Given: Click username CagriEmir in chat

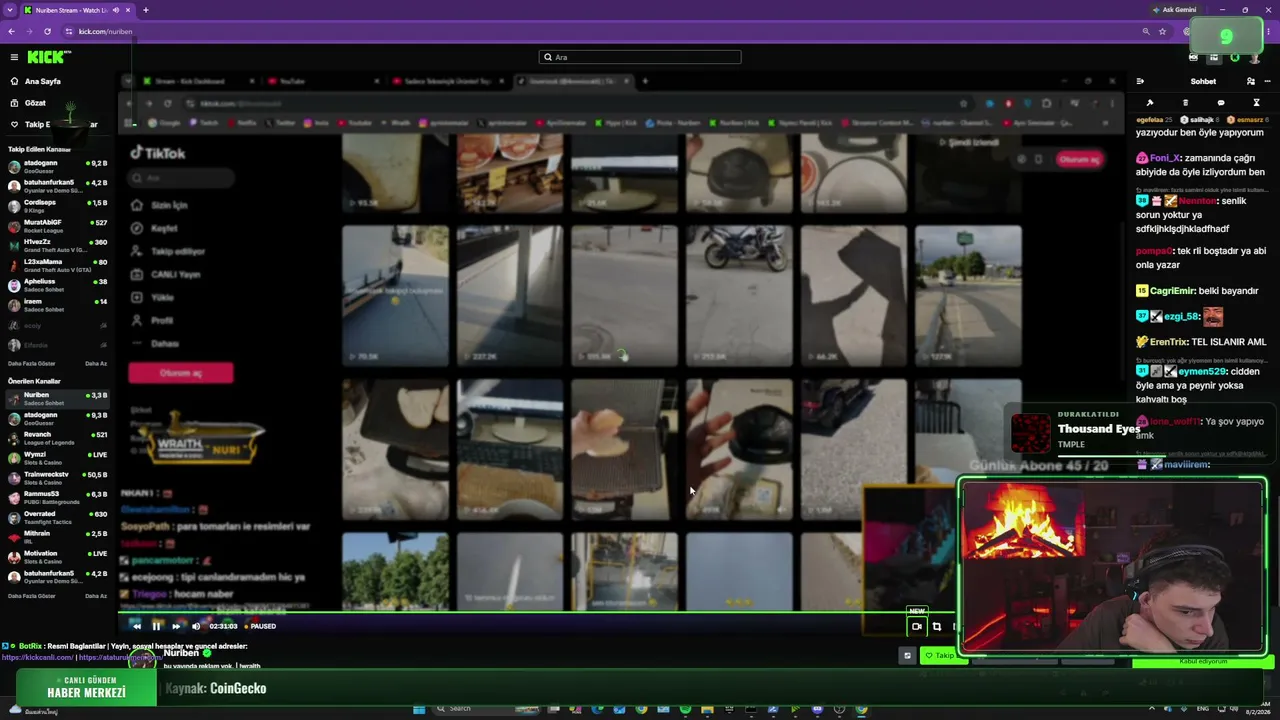Looking at the screenshot, I should pyautogui.click(x=1172, y=291).
